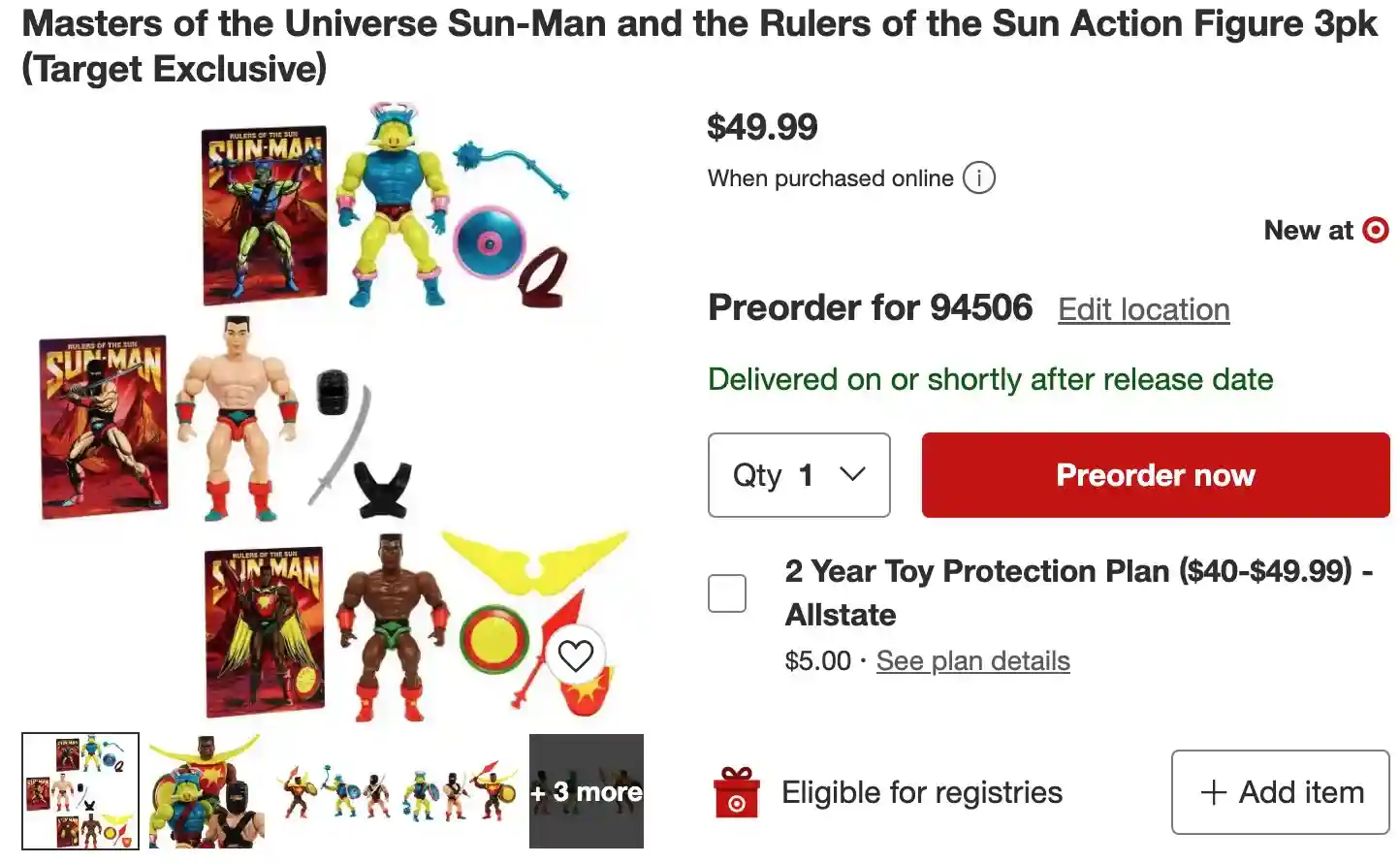1400x863 pixels.
Task: Tap the heart favorite icon on product image
Action: [575, 656]
